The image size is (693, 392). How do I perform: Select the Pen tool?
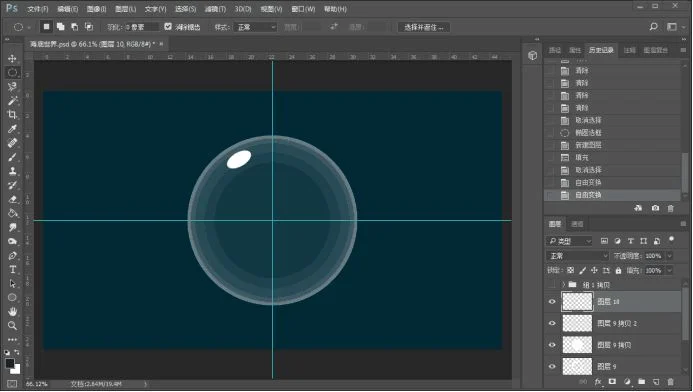click(12, 255)
